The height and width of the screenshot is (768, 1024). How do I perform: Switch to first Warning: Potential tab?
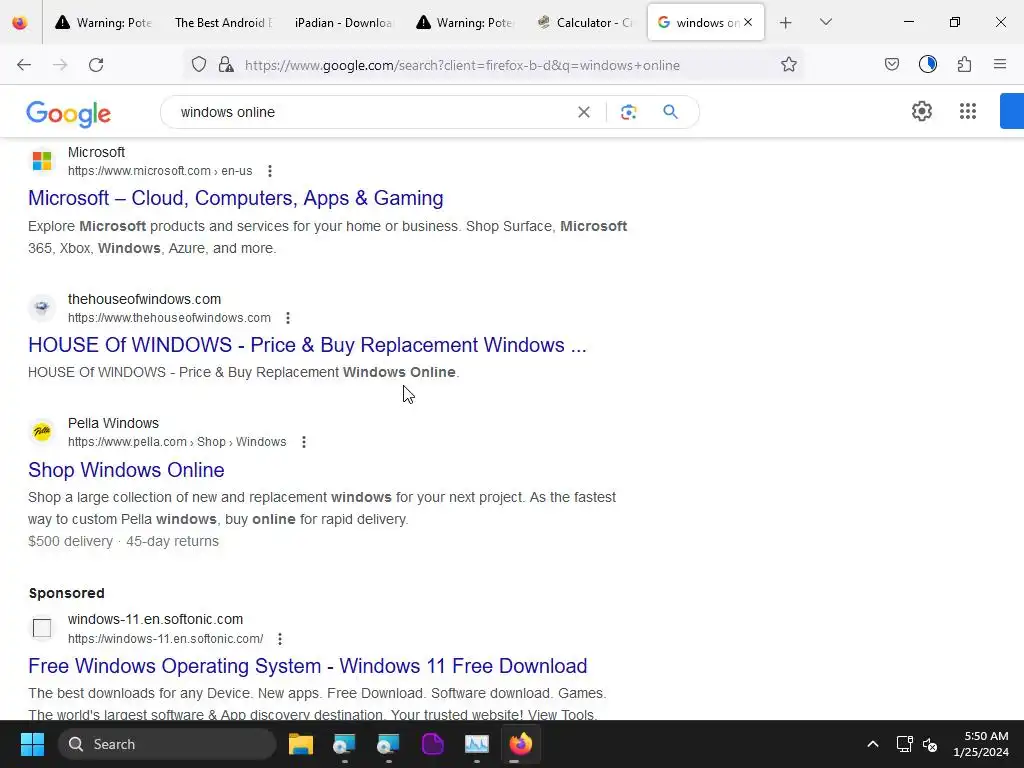(104, 23)
